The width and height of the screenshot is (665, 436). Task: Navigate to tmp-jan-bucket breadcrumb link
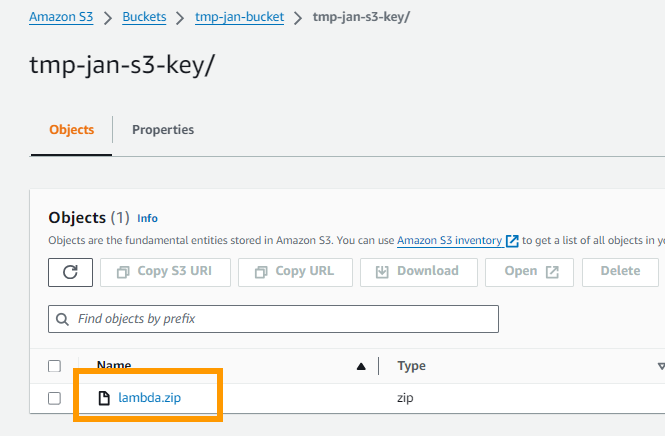[239, 17]
